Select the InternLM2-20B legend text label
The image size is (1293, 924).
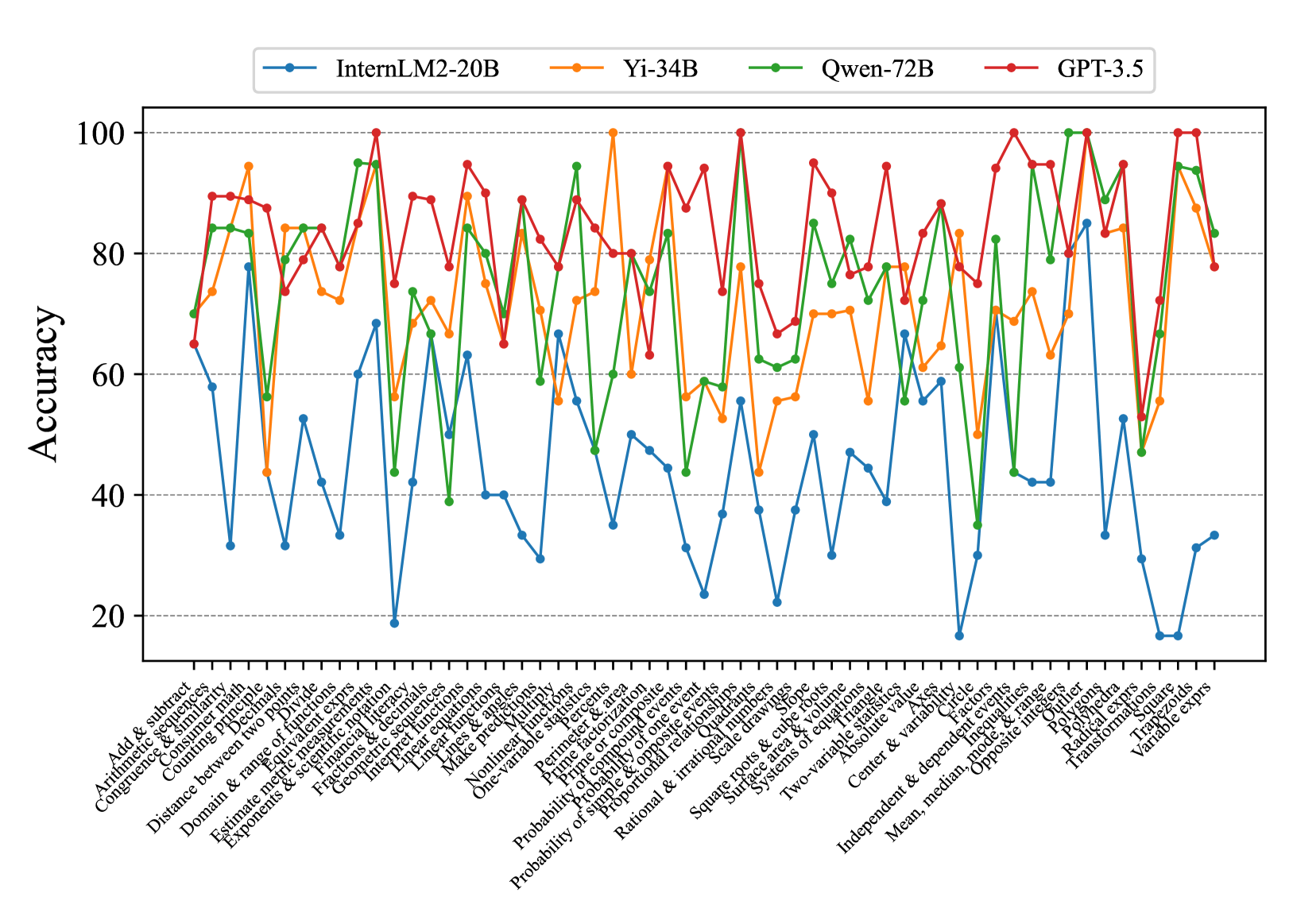pyautogui.click(x=417, y=69)
